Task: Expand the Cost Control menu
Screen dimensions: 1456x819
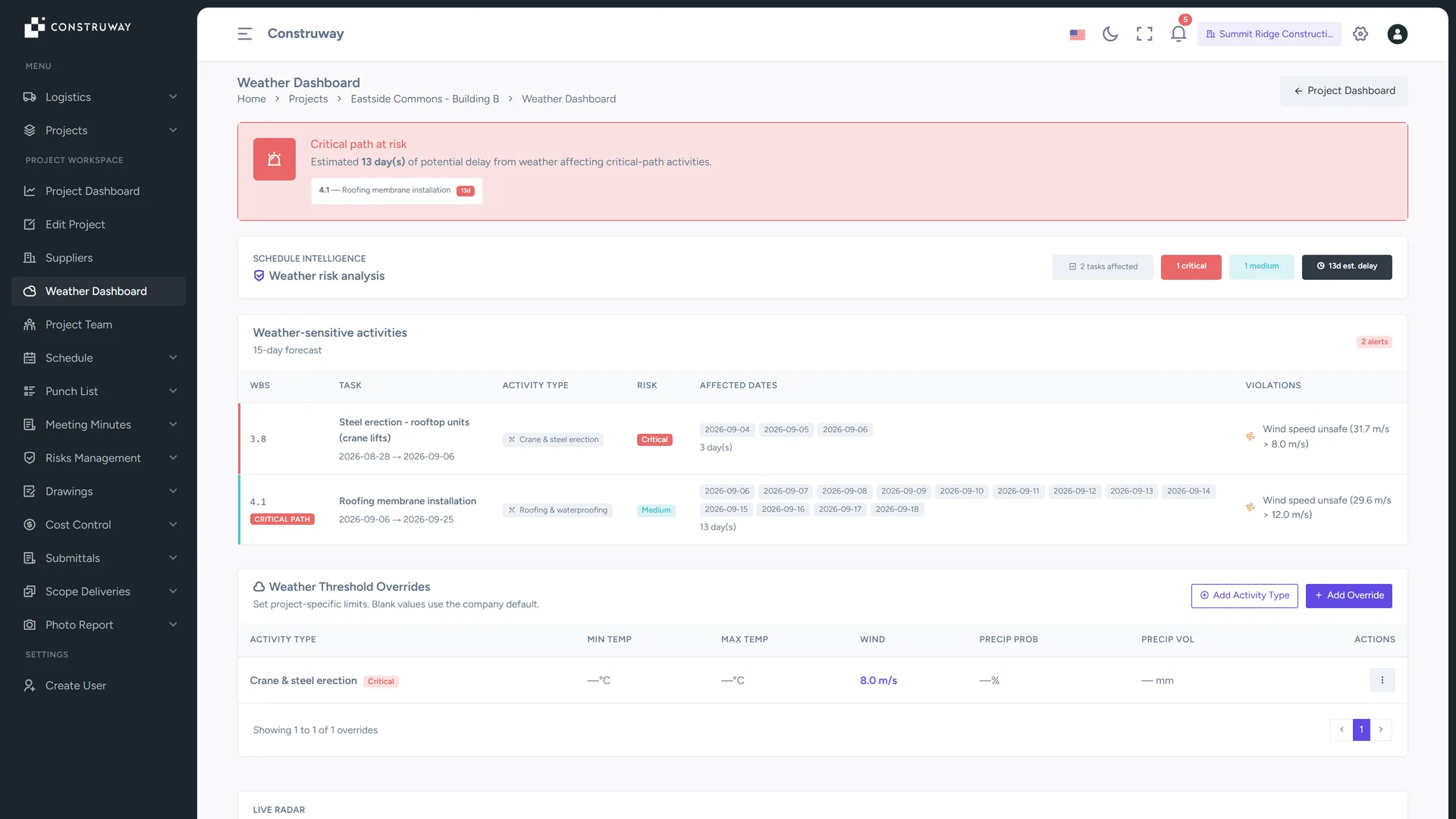Action: (x=99, y=525)
